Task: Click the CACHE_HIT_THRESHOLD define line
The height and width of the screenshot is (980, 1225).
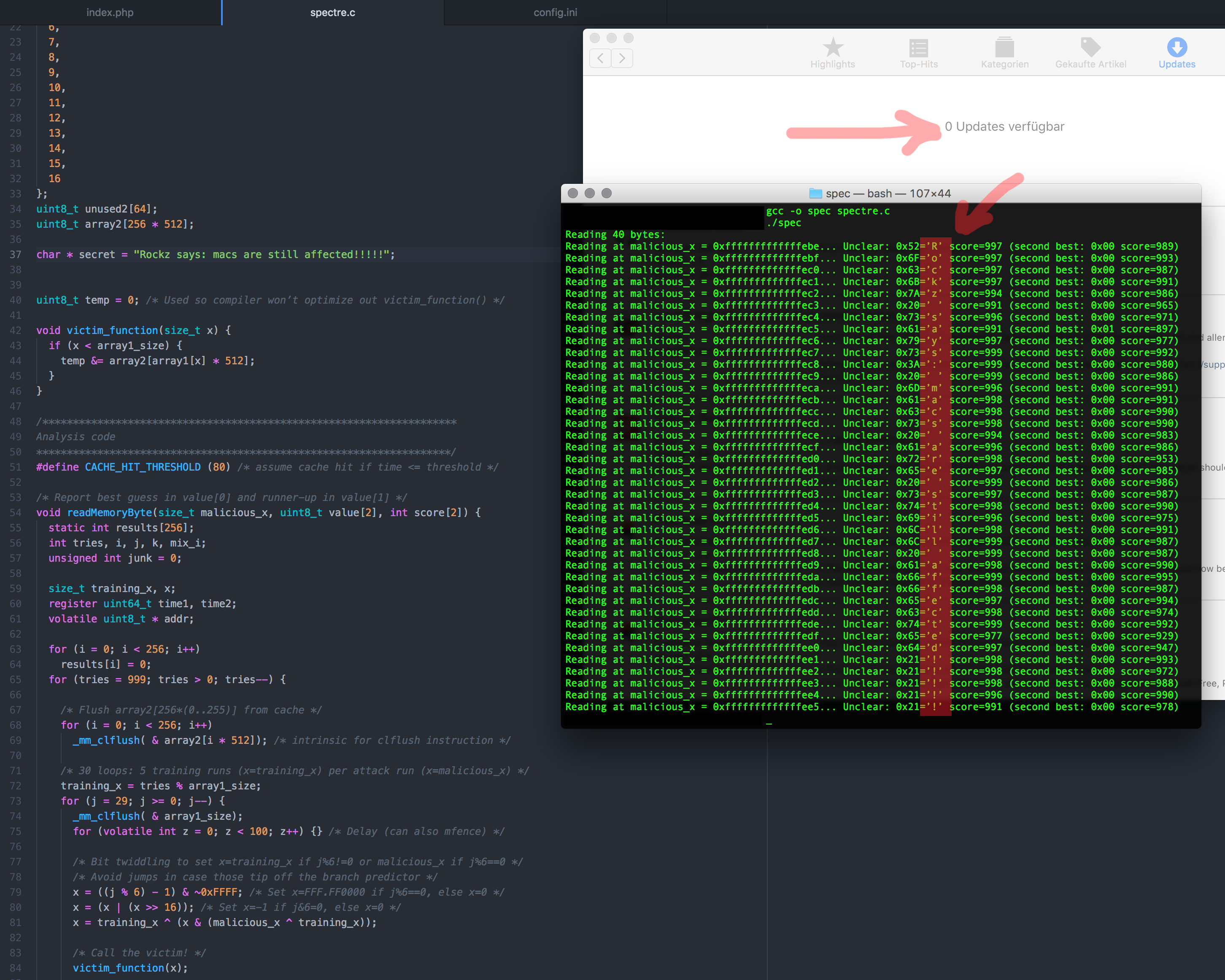Action: (142, 467)
